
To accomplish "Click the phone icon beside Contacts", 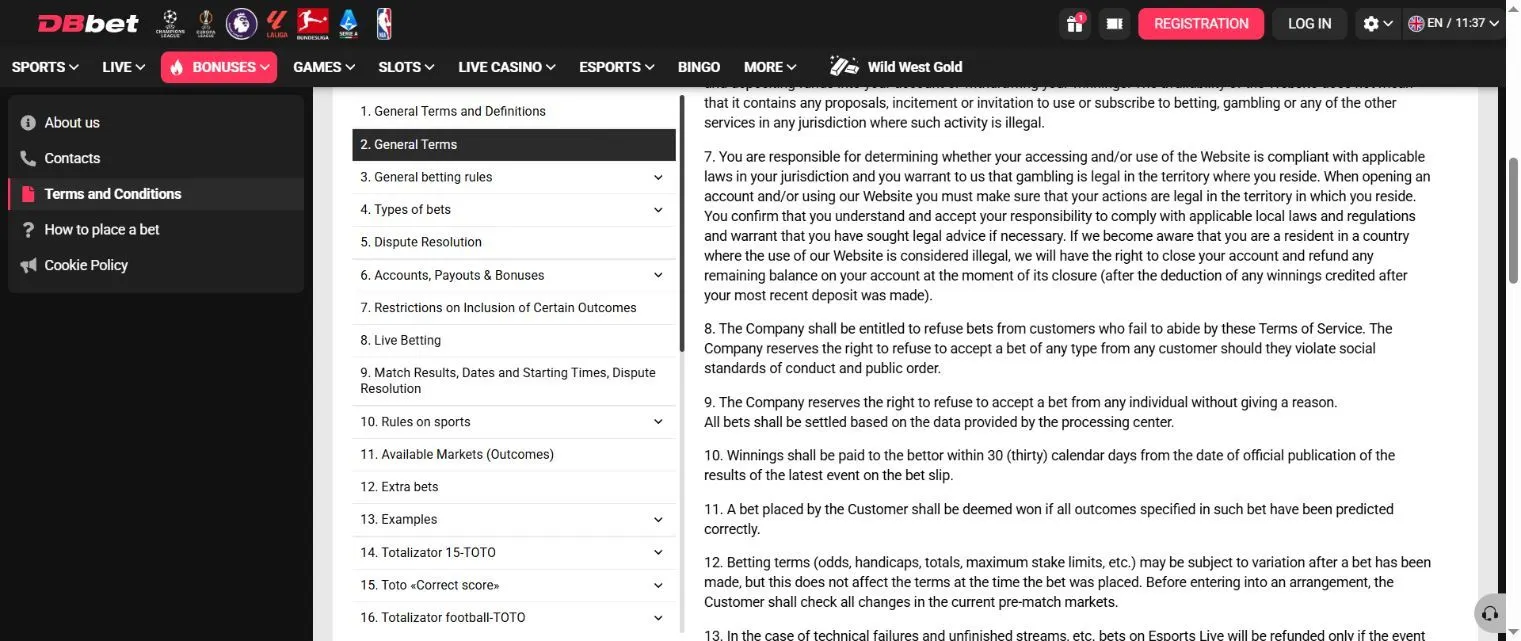I will (28, 158).
